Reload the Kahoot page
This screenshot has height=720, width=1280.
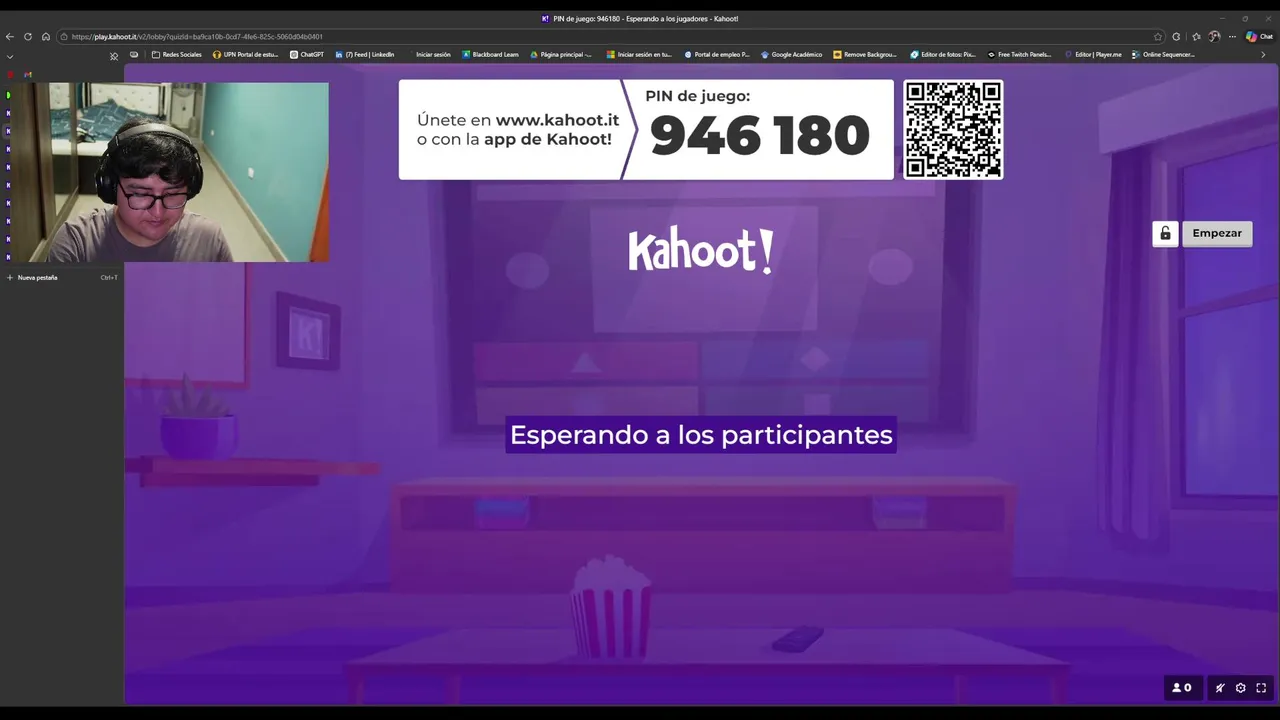(28, 37)
